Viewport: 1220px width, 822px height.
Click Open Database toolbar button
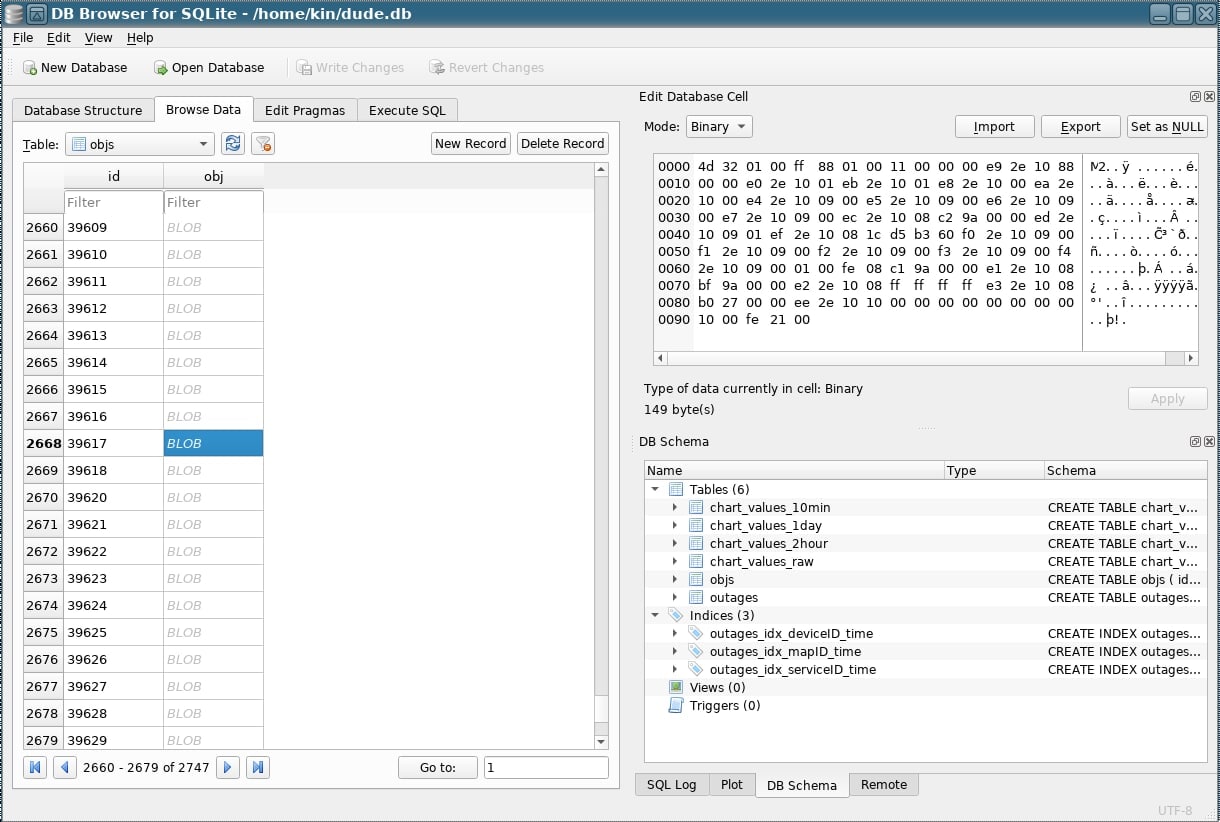[209, 68]
